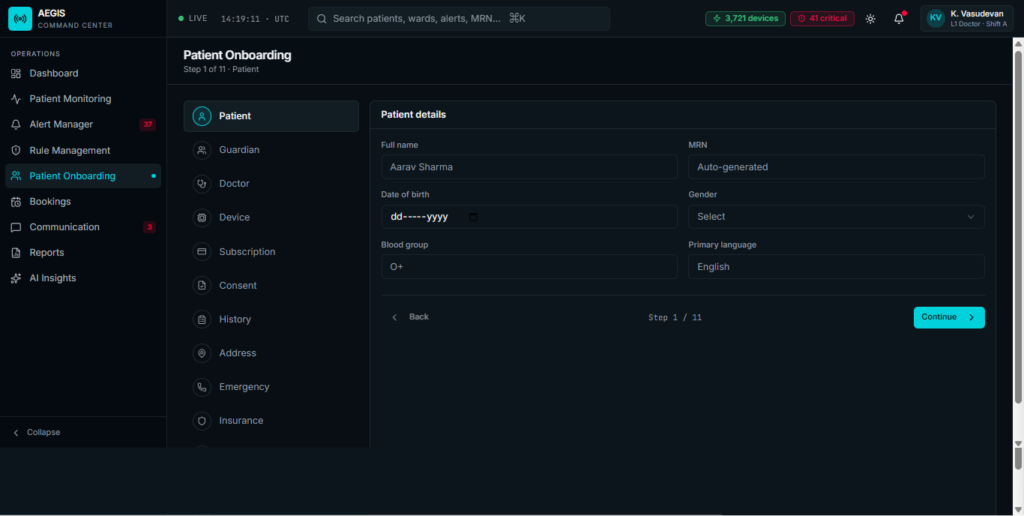Select the History onboarding step

point(271,319)
